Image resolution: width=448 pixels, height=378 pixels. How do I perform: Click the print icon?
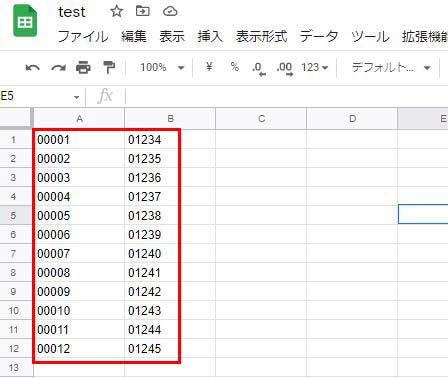(83, 68)
